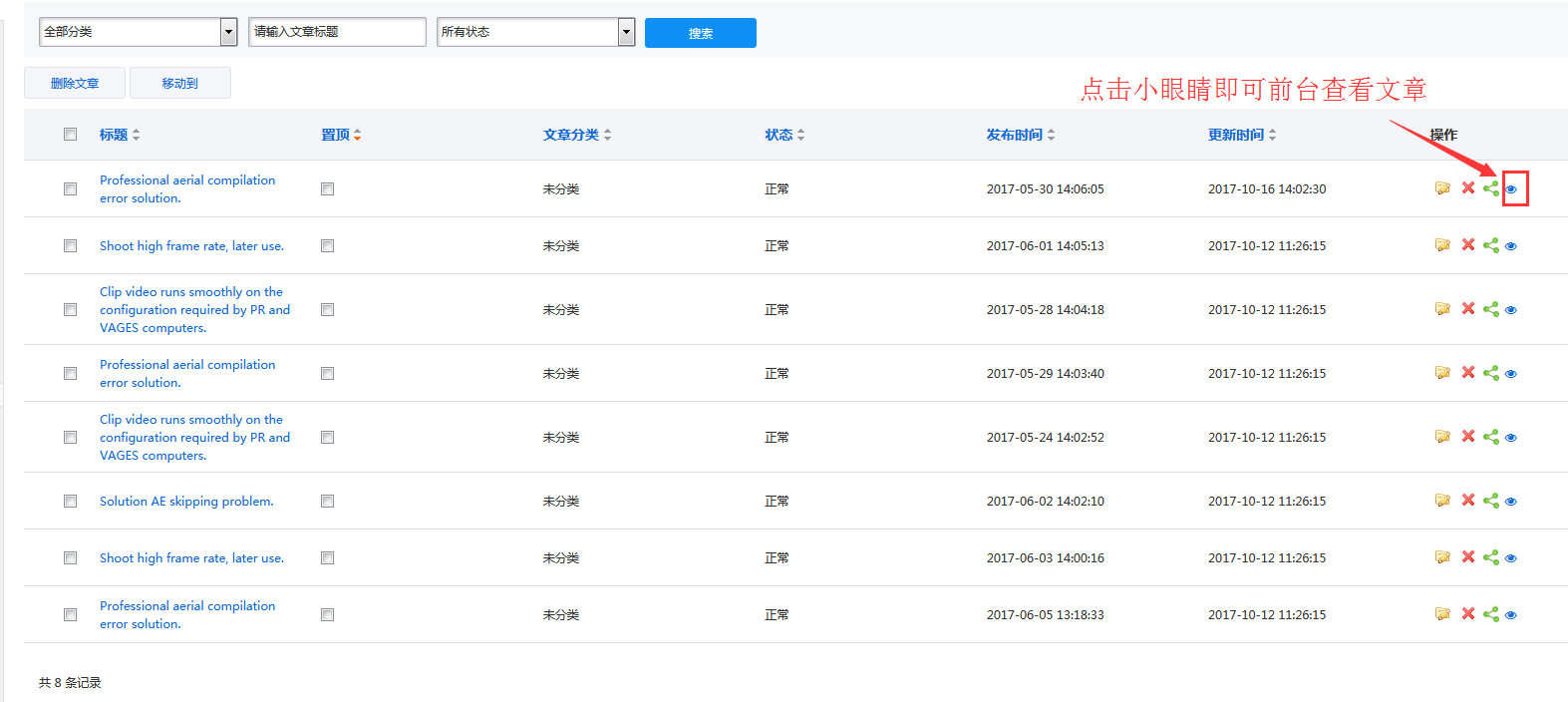
Task: Preview article published 2017-06-03 via eye icon
Action: [1511, 558]
